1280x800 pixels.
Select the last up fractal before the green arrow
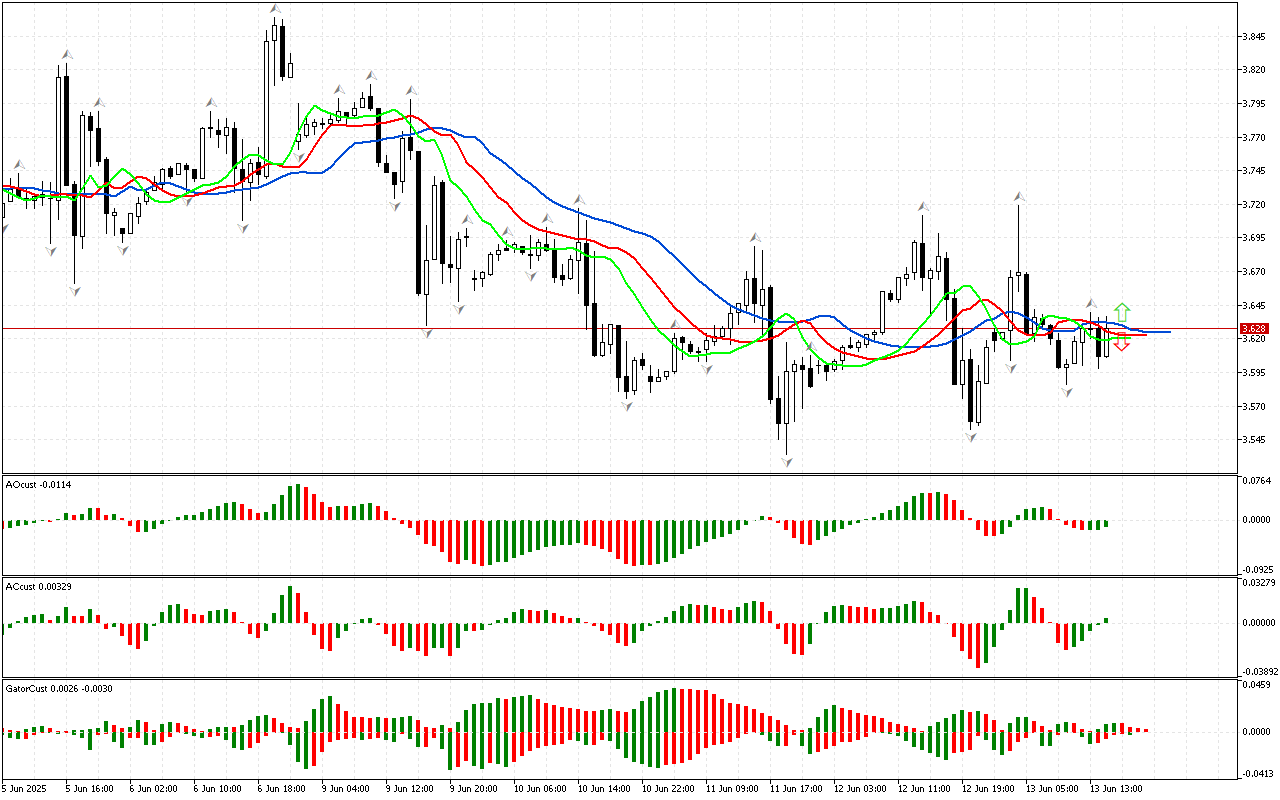click(1092, 303)
